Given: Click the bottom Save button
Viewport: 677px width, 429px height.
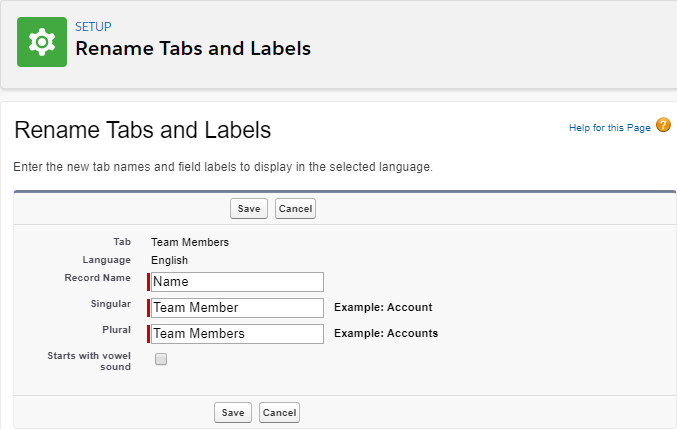Looking at the screenshot, I should click(233, 412).
